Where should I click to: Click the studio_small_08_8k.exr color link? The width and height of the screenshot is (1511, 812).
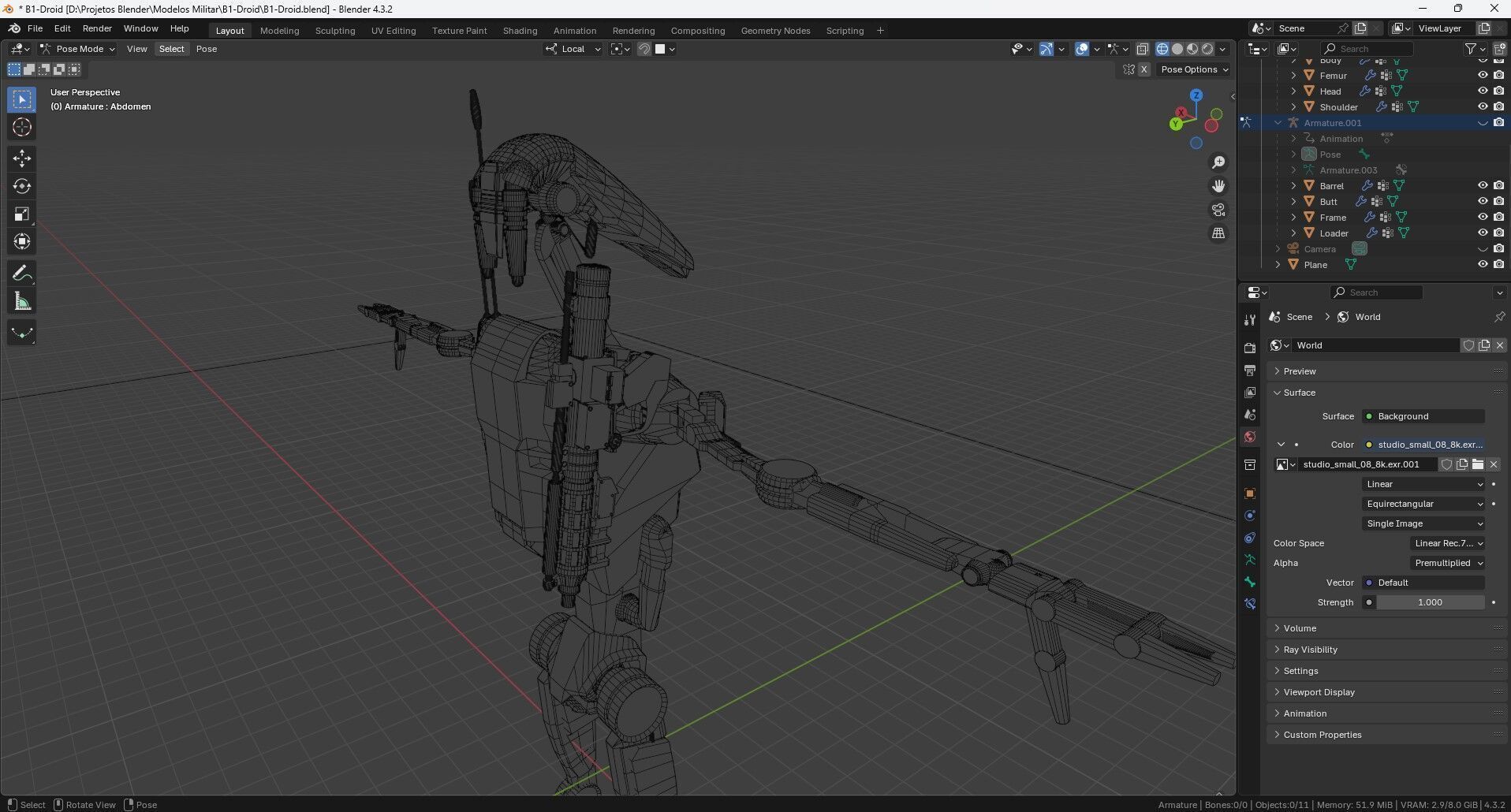pos(1424,445)
